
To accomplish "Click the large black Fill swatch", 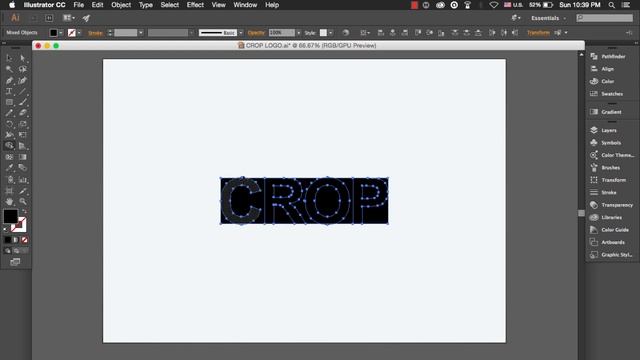I will tap(10, 216).
